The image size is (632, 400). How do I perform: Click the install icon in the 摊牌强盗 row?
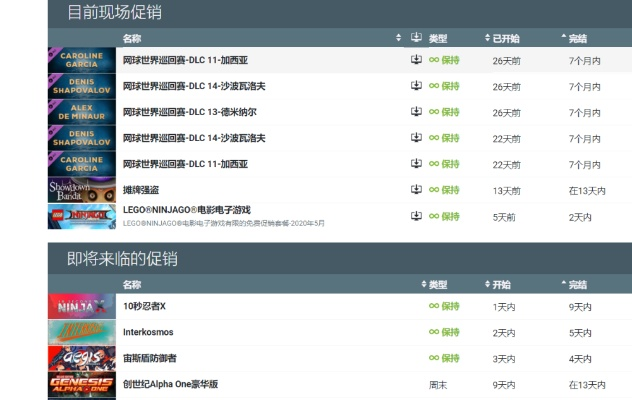click(416, 190)
